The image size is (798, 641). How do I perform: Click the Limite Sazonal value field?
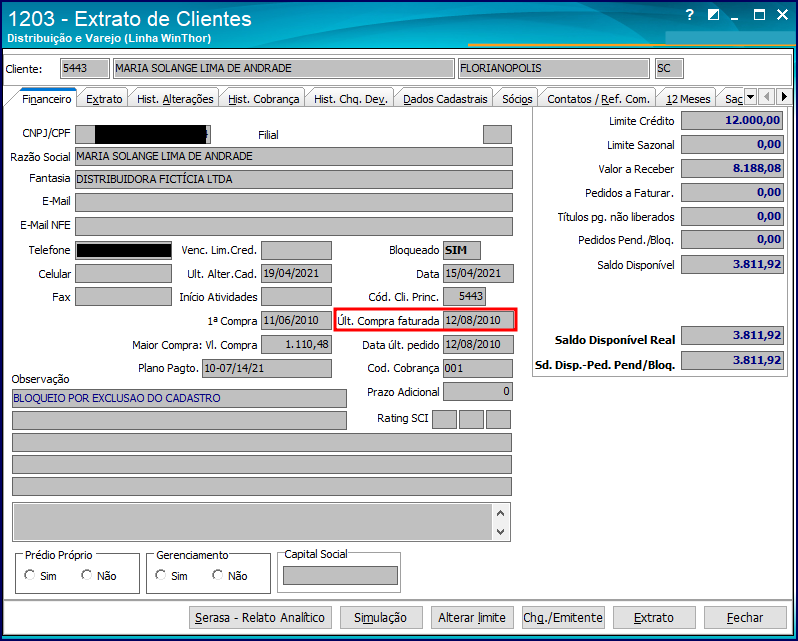732,144
